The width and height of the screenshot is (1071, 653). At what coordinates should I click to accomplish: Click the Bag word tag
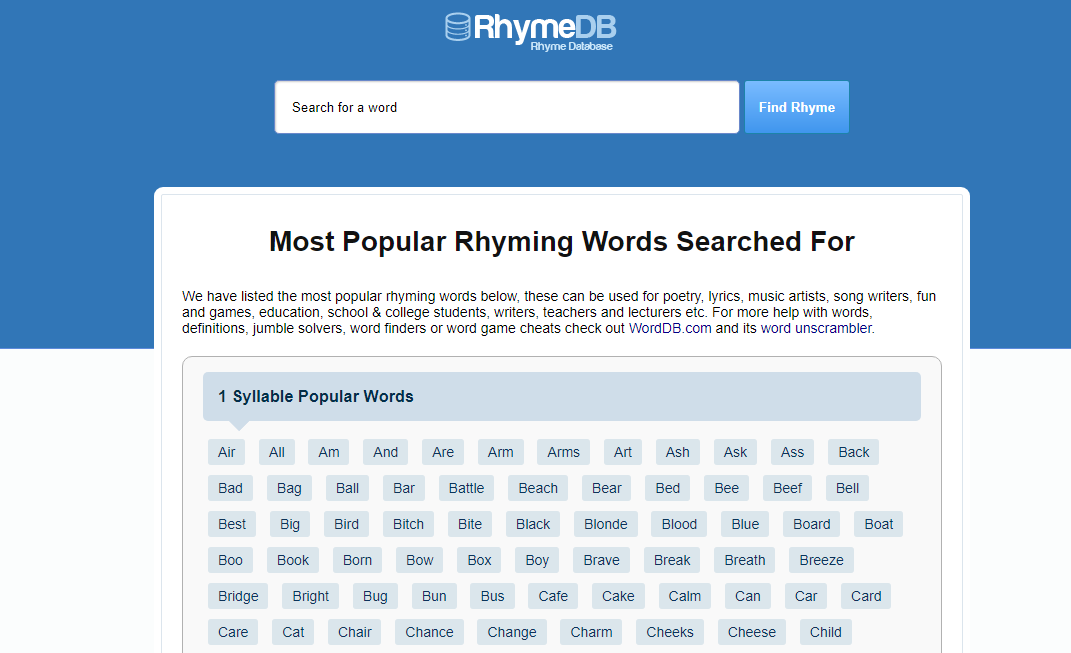[289, 488]
